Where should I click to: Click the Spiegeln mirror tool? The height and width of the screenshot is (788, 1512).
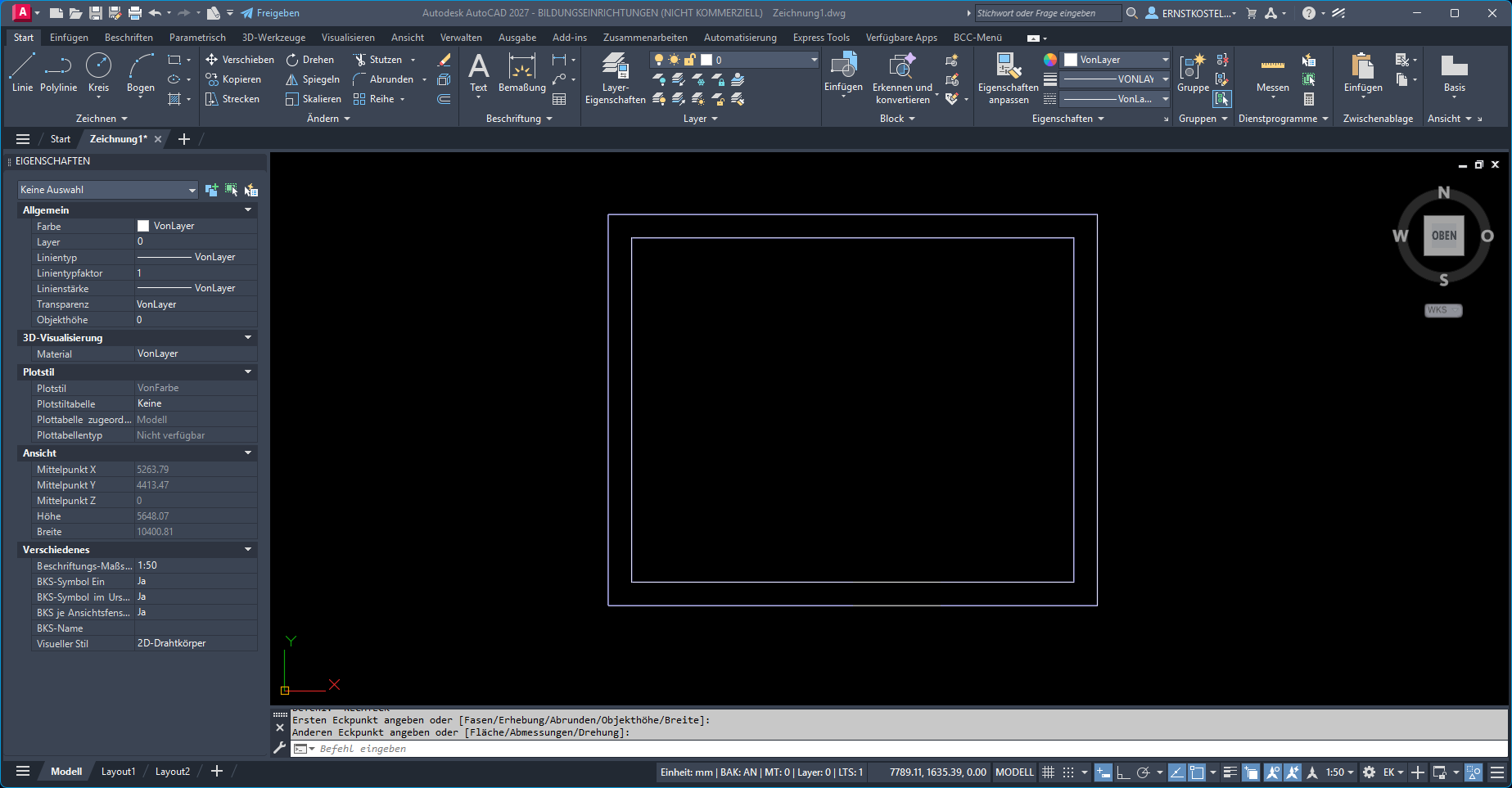[x=312, y=79]
